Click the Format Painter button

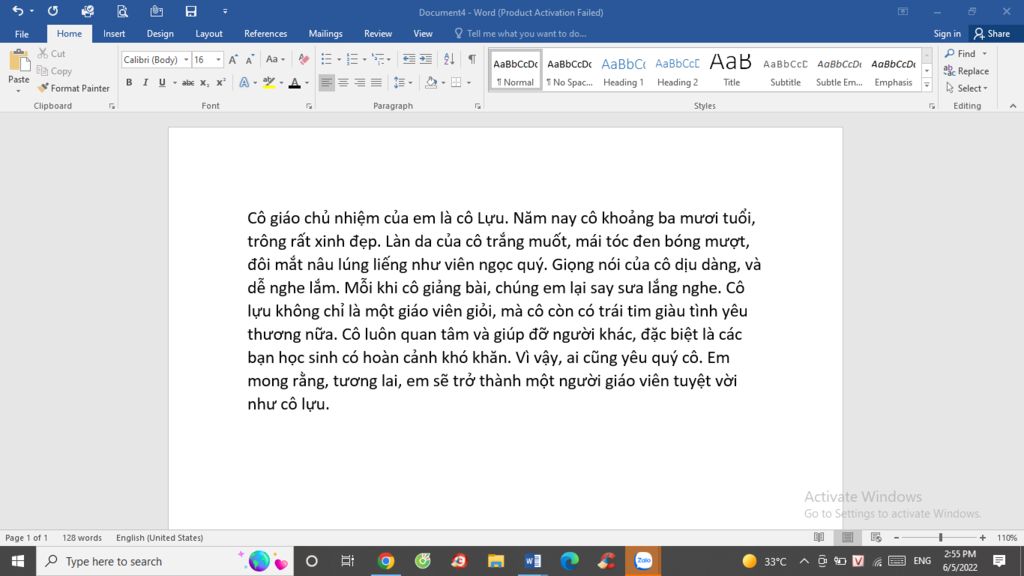pos(73,88)
